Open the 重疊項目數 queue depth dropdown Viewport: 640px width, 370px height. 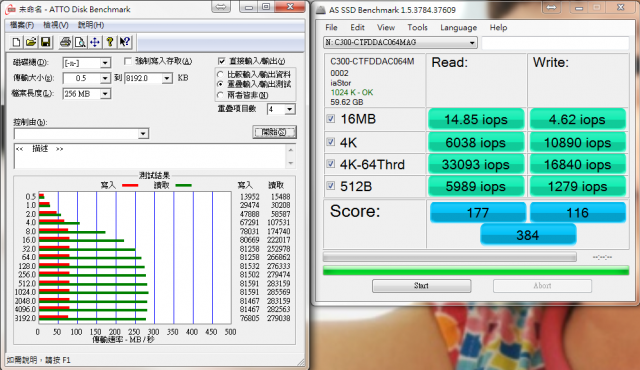click(x=289, y=109)
